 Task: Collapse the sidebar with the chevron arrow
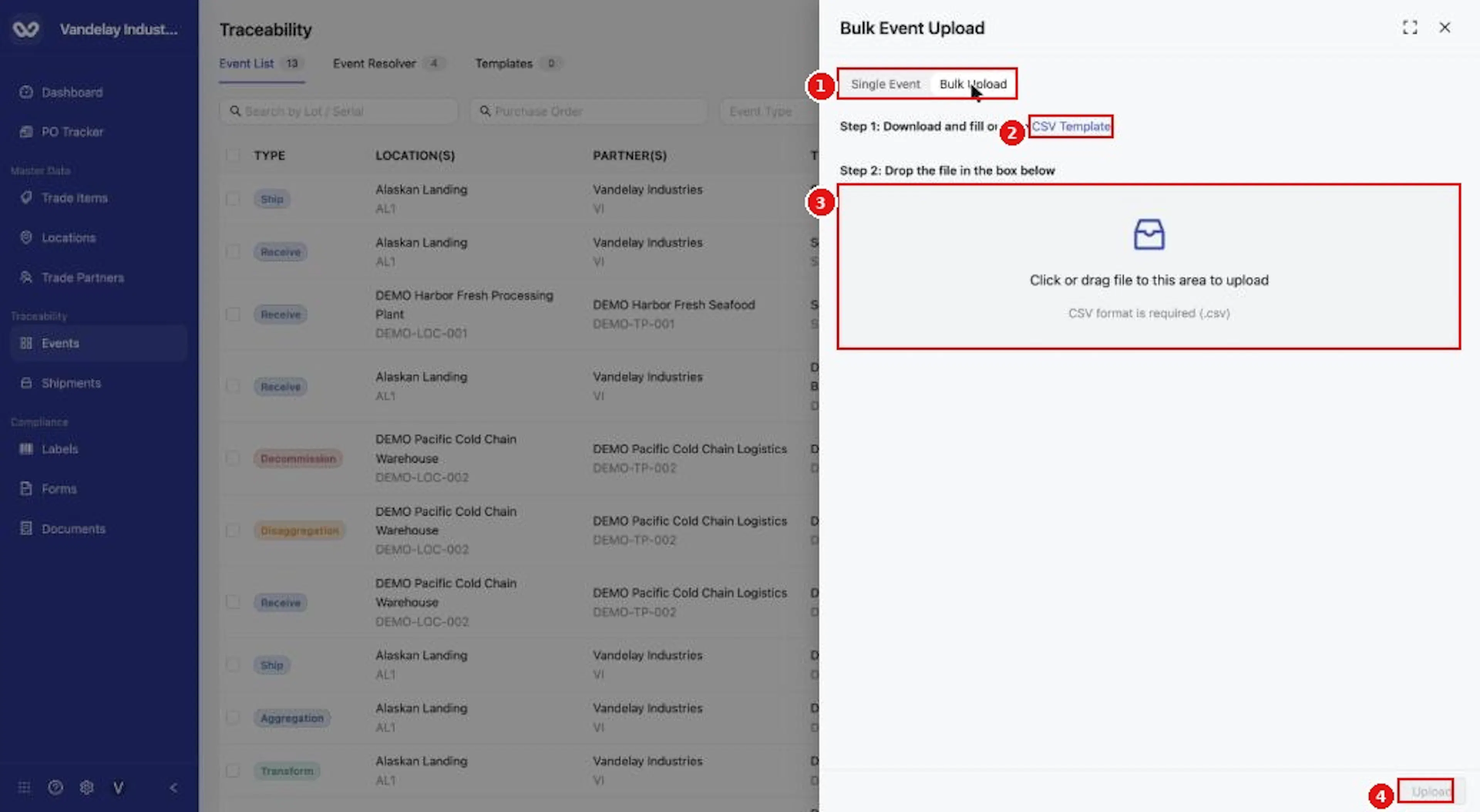click(173, 788)
